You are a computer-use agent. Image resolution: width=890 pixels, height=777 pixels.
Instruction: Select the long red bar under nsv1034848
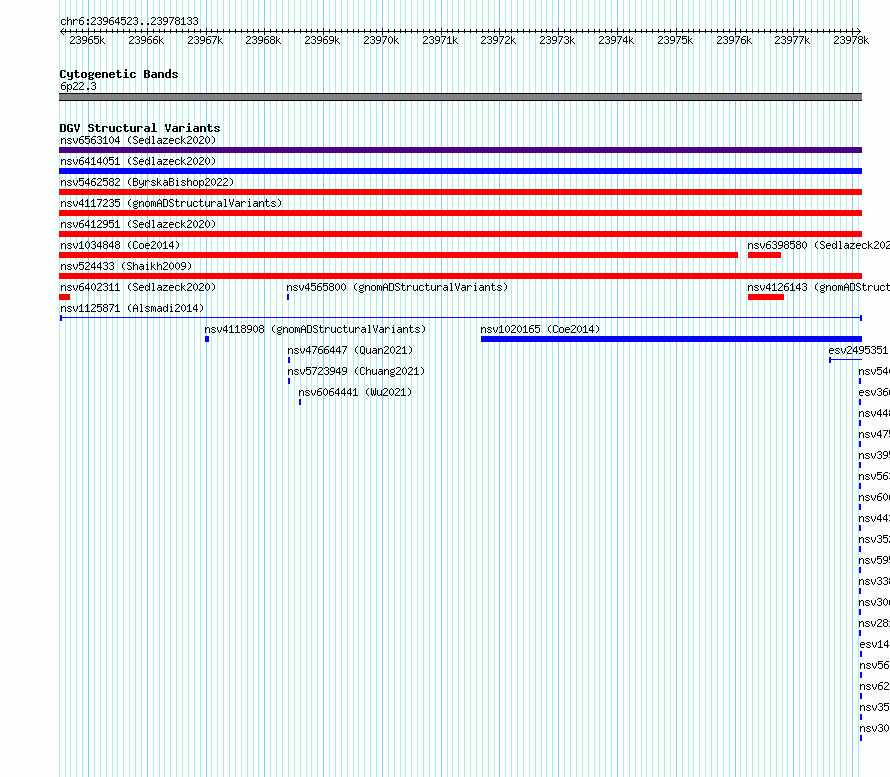(398, 255)
